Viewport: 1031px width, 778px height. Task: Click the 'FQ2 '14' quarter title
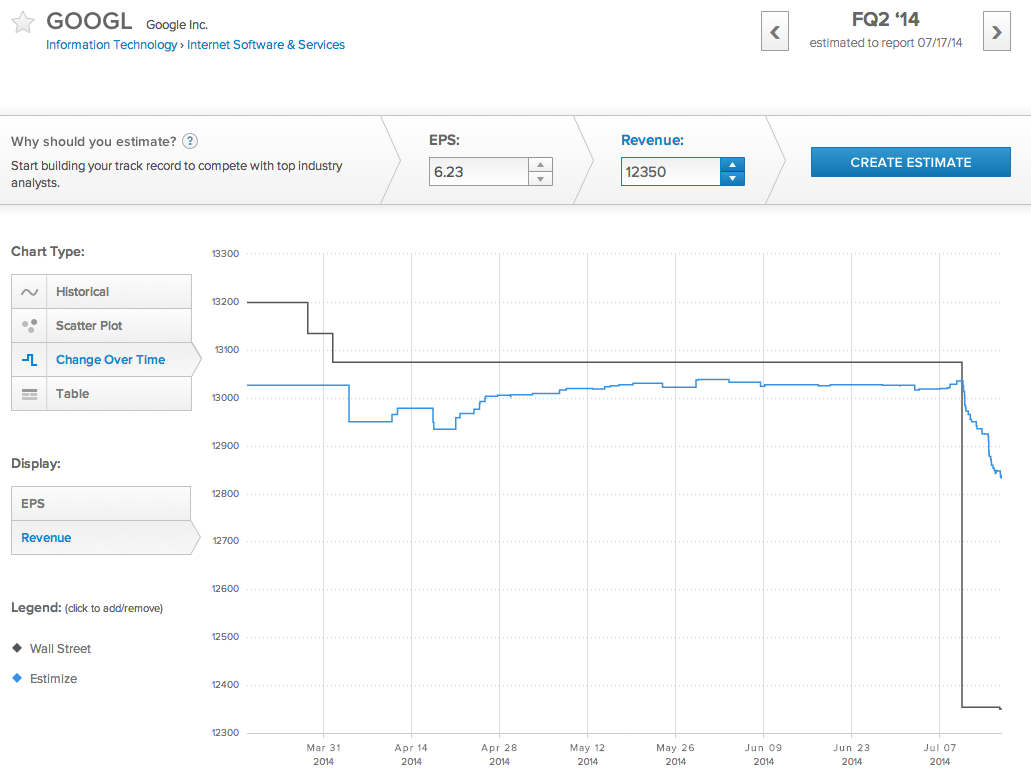point(886,20)
